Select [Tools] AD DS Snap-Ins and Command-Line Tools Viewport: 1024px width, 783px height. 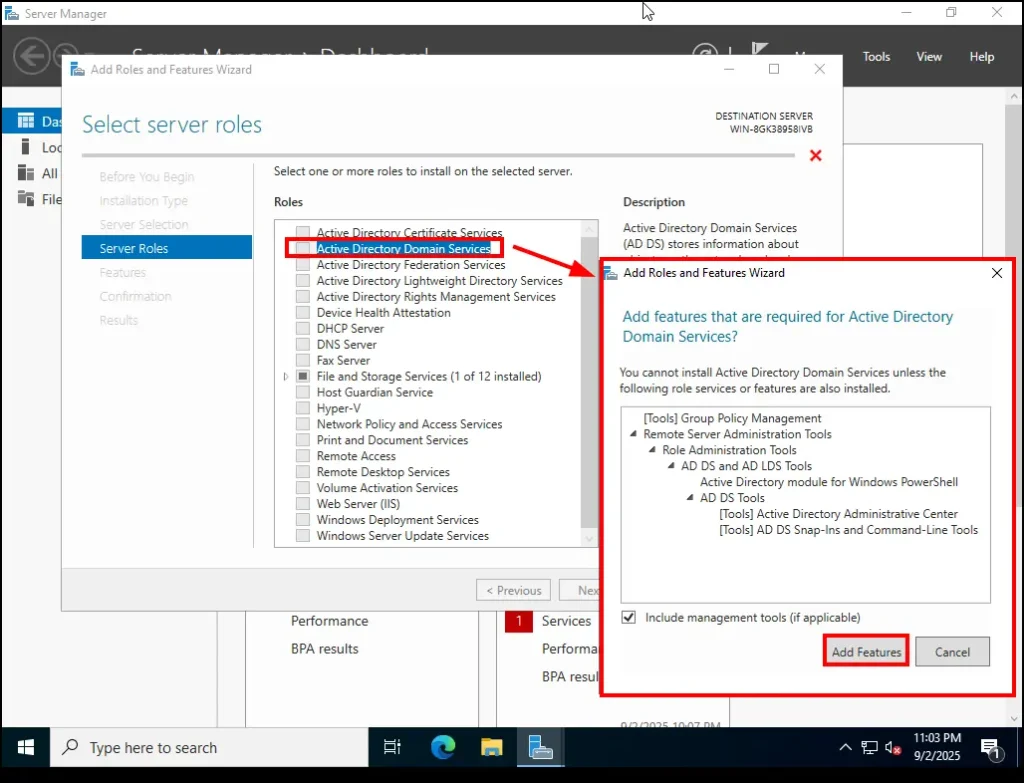coord(848,530)
